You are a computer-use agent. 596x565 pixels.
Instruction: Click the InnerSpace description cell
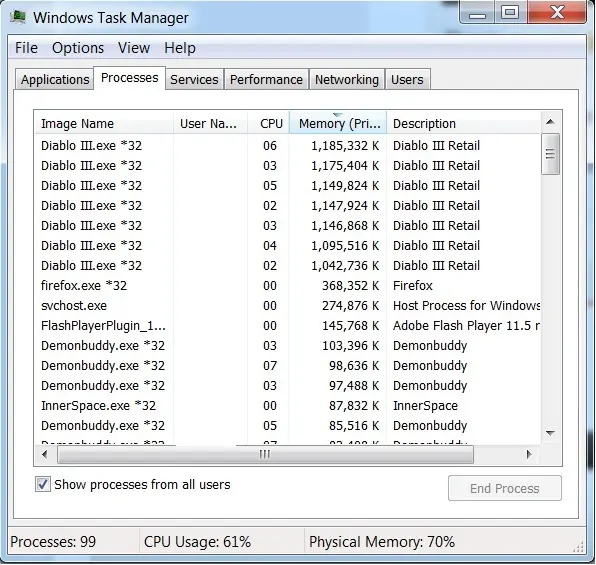point(425,406)
